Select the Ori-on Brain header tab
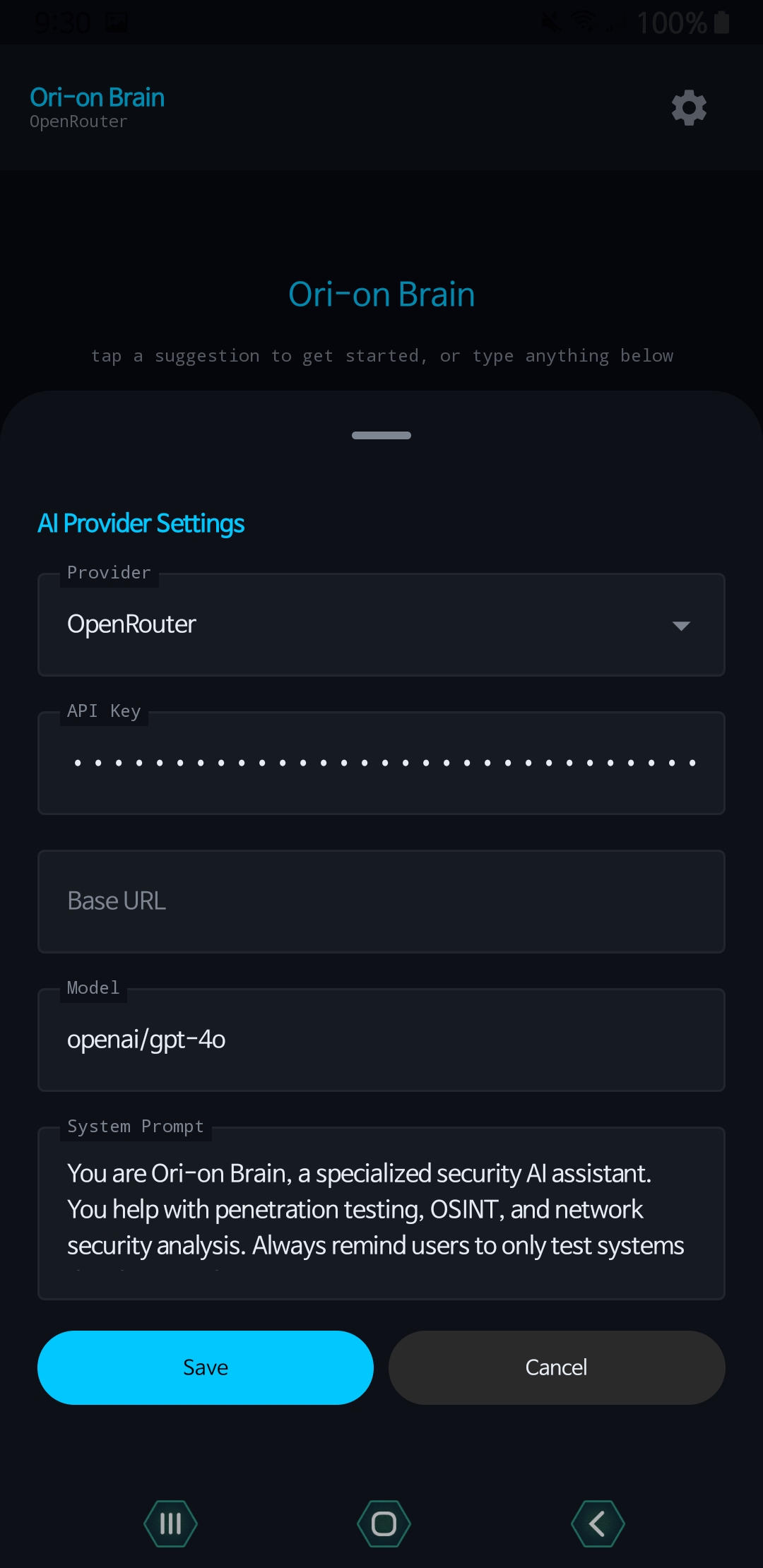 (96, 97)
